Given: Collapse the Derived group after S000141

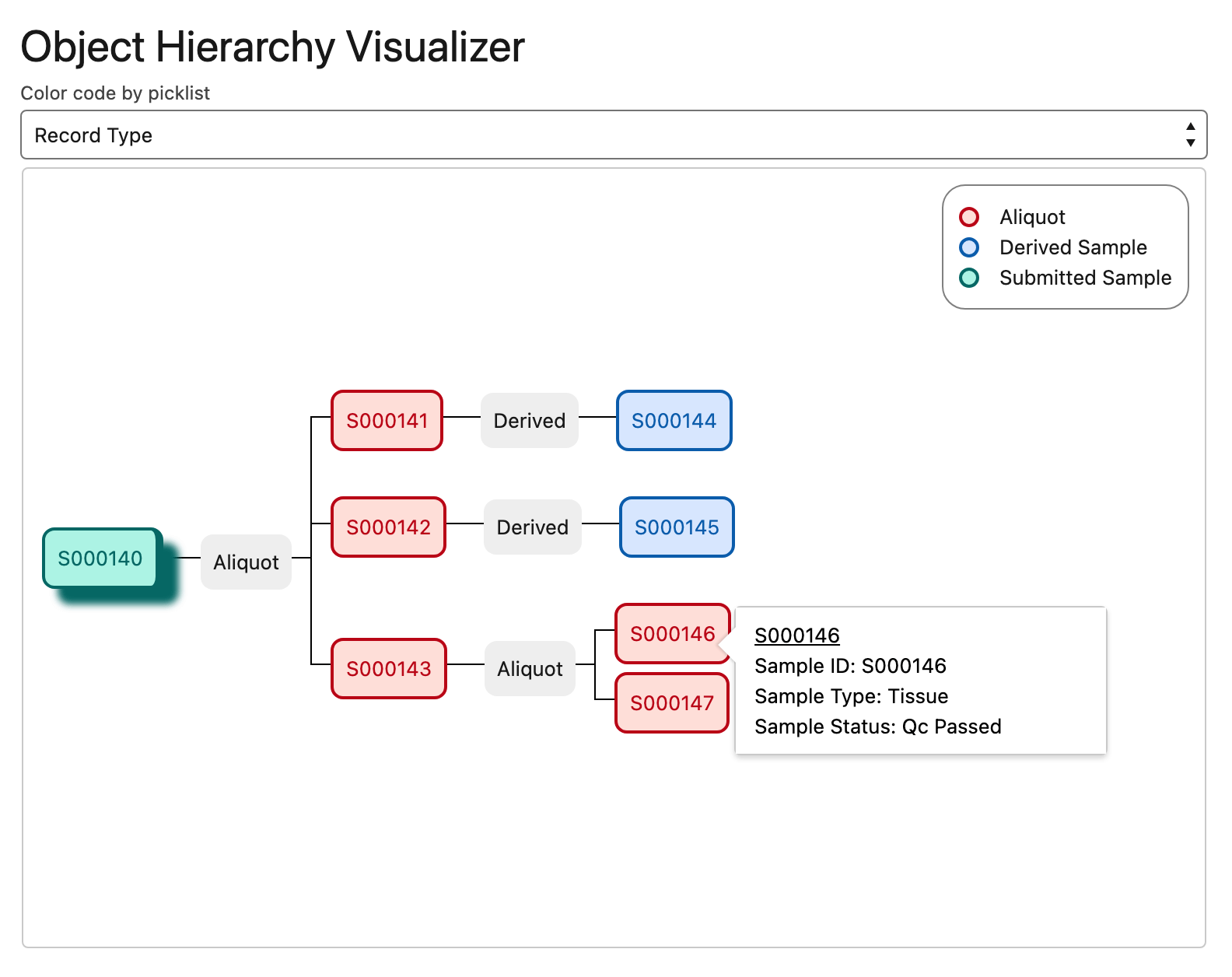Looking at the screenshot, I should point(529,421).
